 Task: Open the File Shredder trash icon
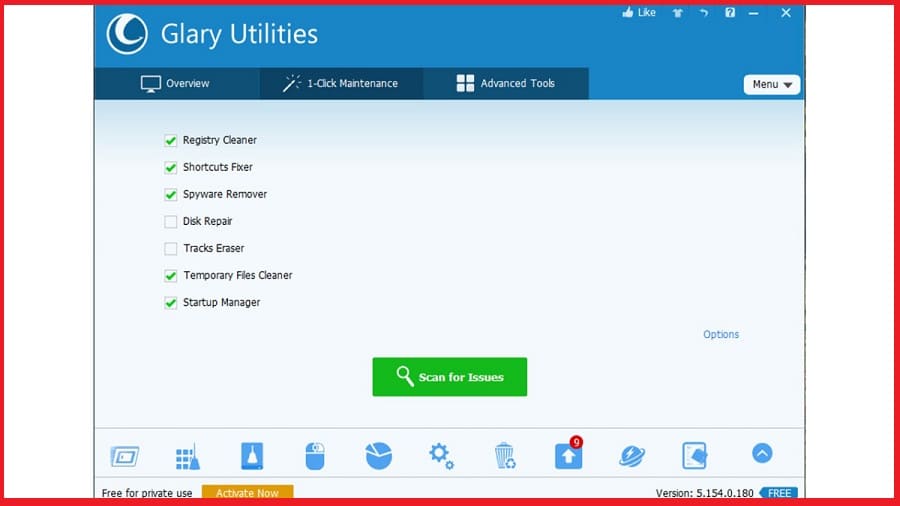(505, 456)
